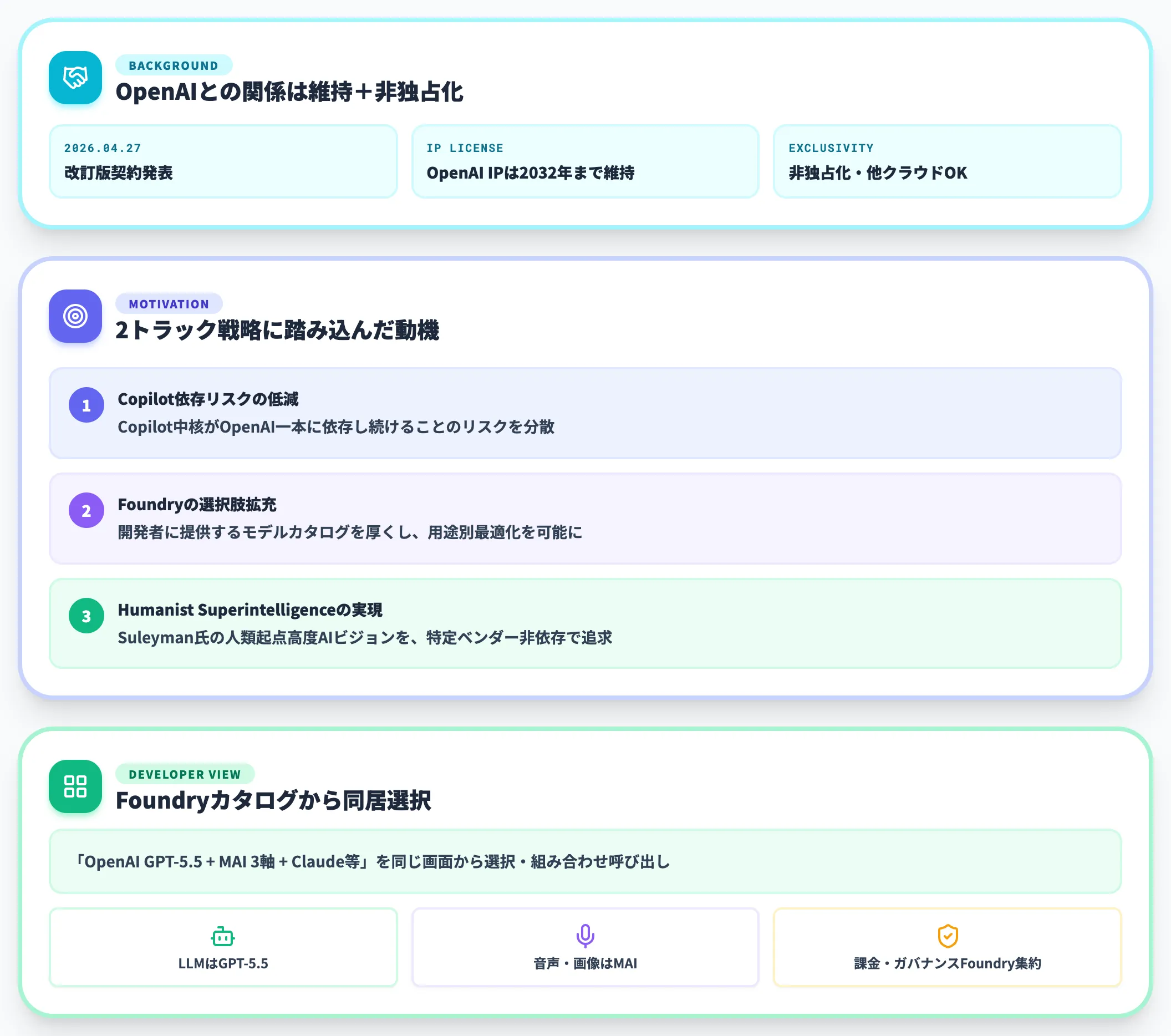Click the shield check icon above 課金・ガバナンス
Viewport: 1171px width, 1036px height.
click(948, 936)
